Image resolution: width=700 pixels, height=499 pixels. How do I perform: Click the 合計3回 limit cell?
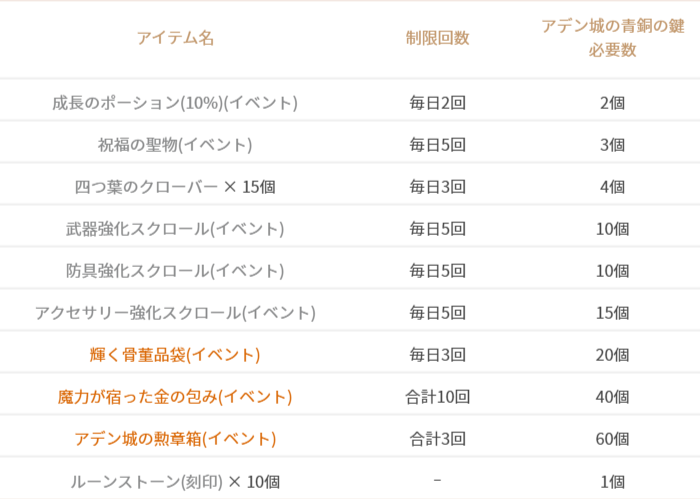(438, 439)
